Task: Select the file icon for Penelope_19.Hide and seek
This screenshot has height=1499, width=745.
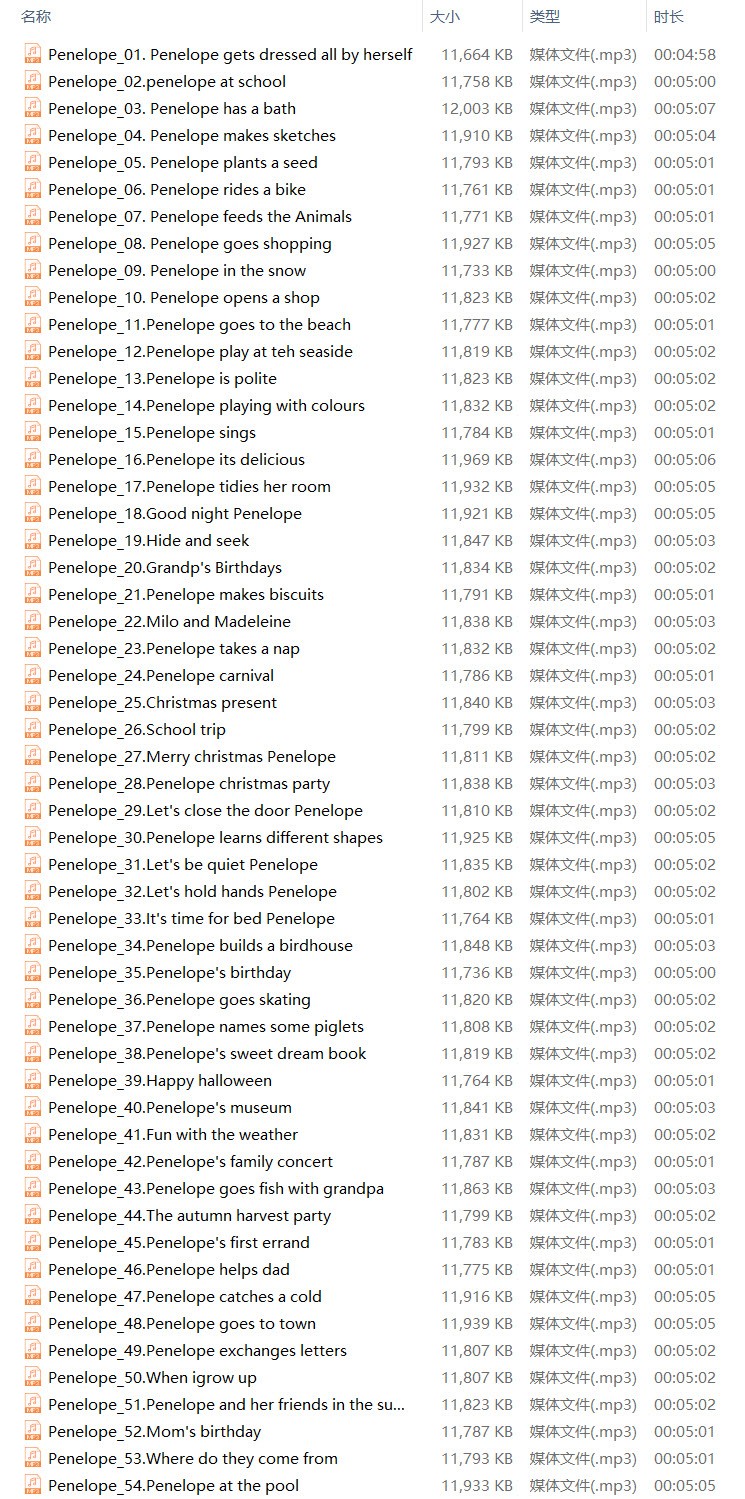Action: point(33,540)
